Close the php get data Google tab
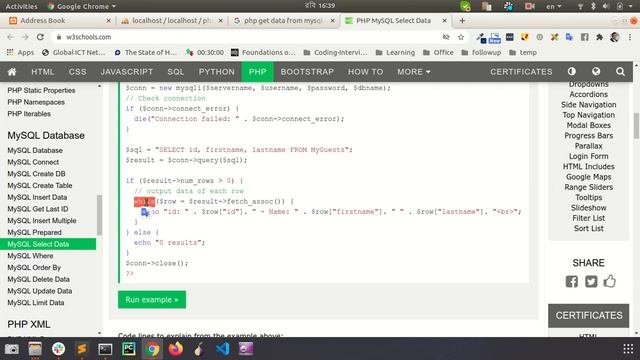The image size is (640, 360). tap(333, 20)
